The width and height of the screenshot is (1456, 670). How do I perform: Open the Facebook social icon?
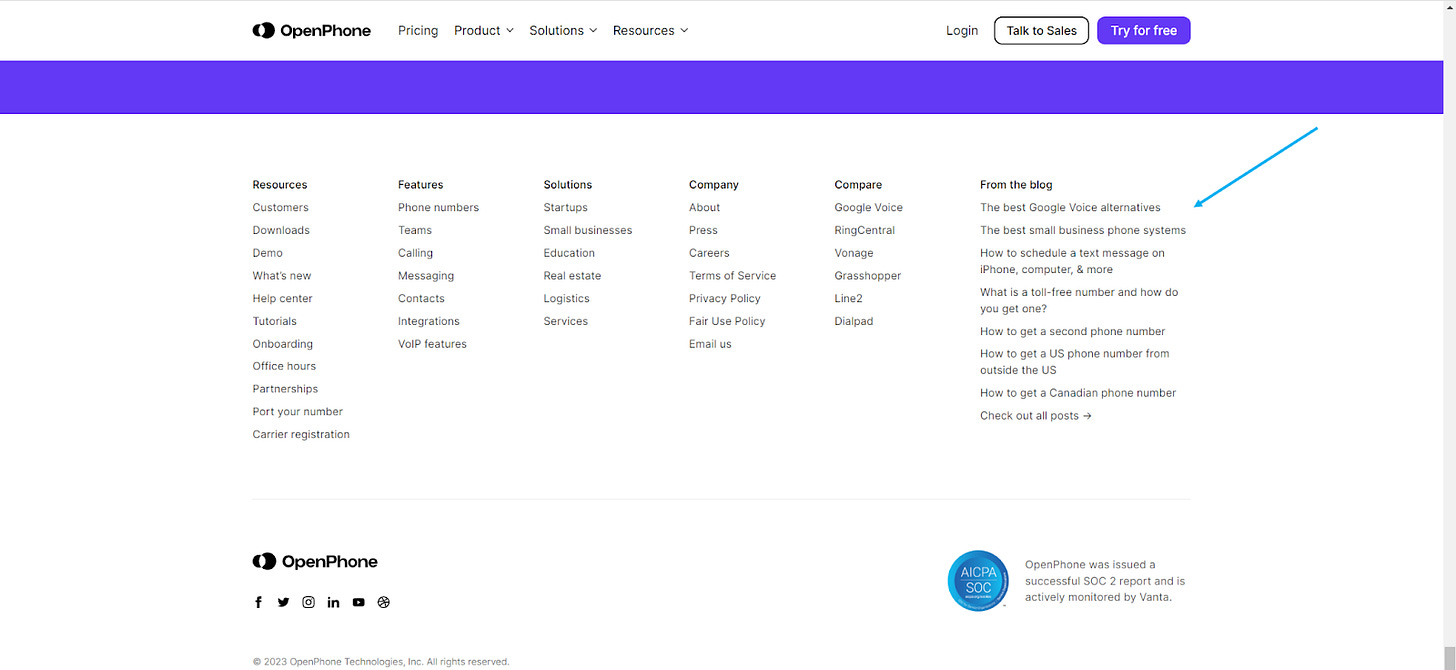258,602
